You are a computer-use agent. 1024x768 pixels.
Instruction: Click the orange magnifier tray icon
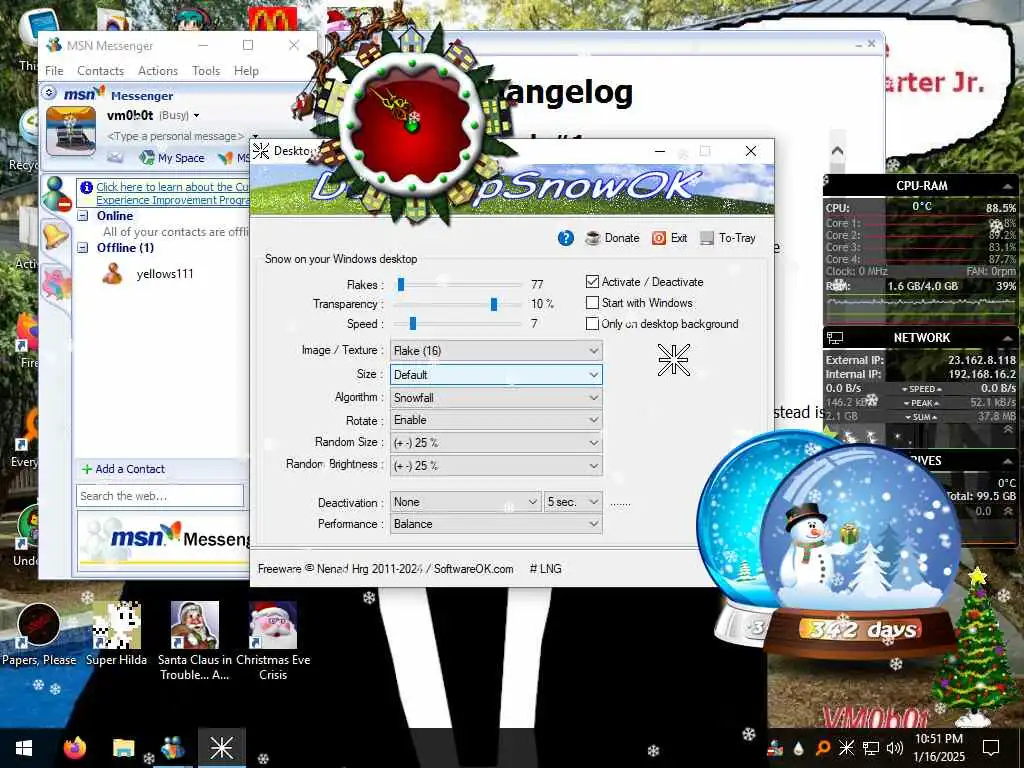click(822, 748)
